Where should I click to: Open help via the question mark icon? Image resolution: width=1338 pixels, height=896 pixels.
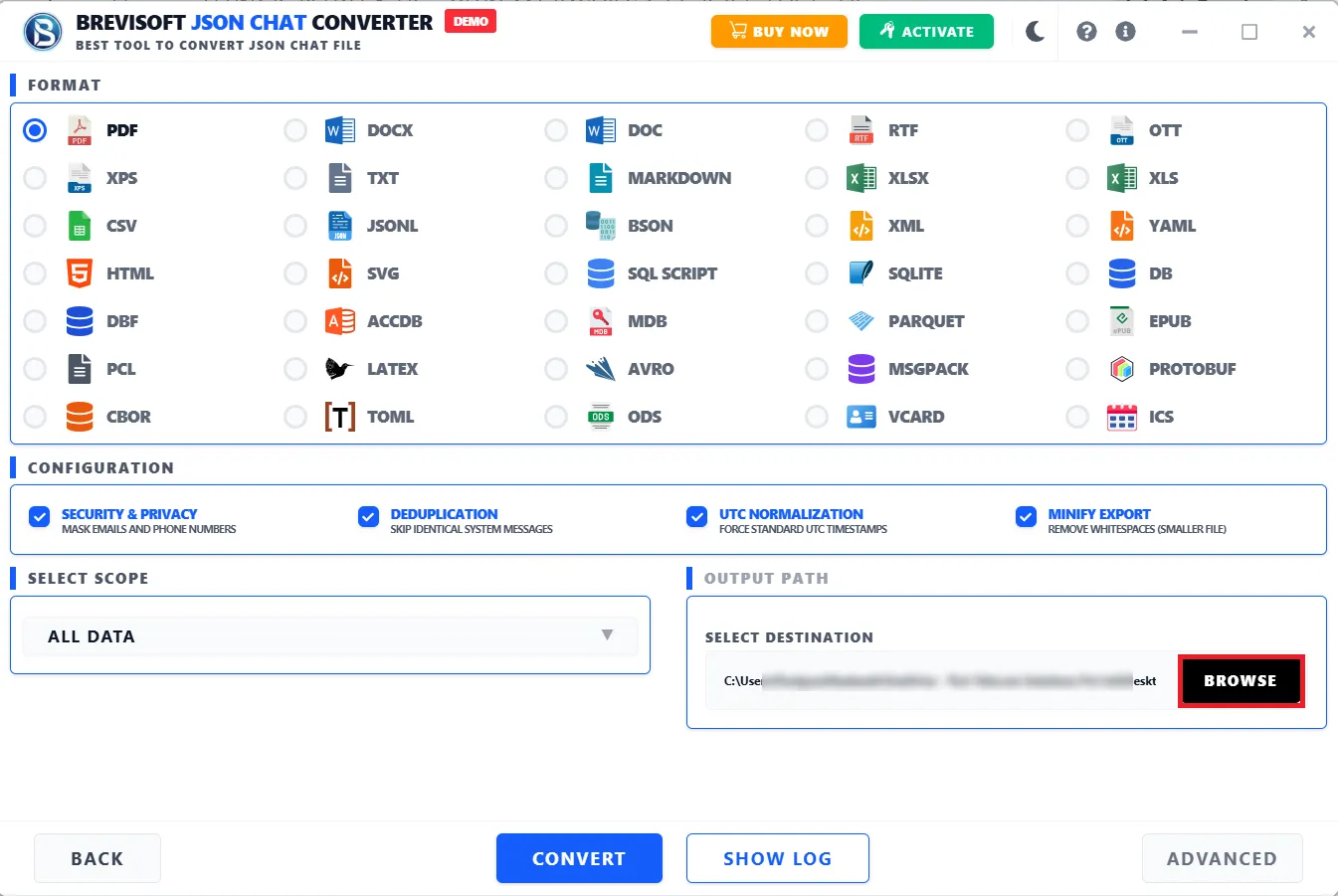coord(1087,32)
